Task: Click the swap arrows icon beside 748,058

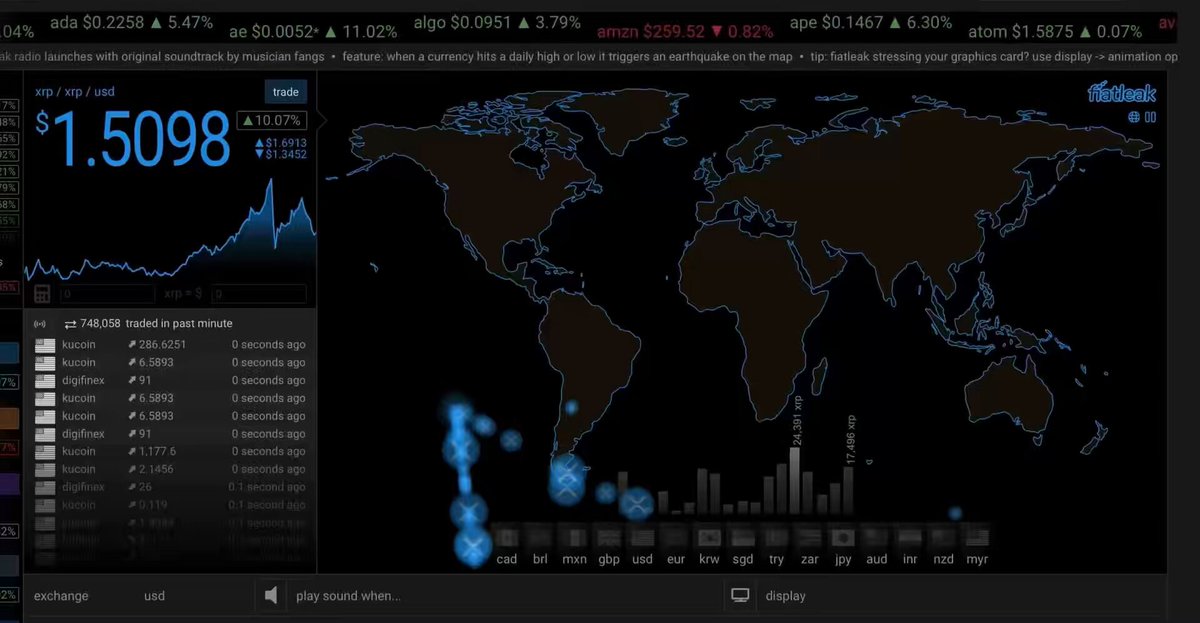Action: pyautogui.click(x=71, y=324)
